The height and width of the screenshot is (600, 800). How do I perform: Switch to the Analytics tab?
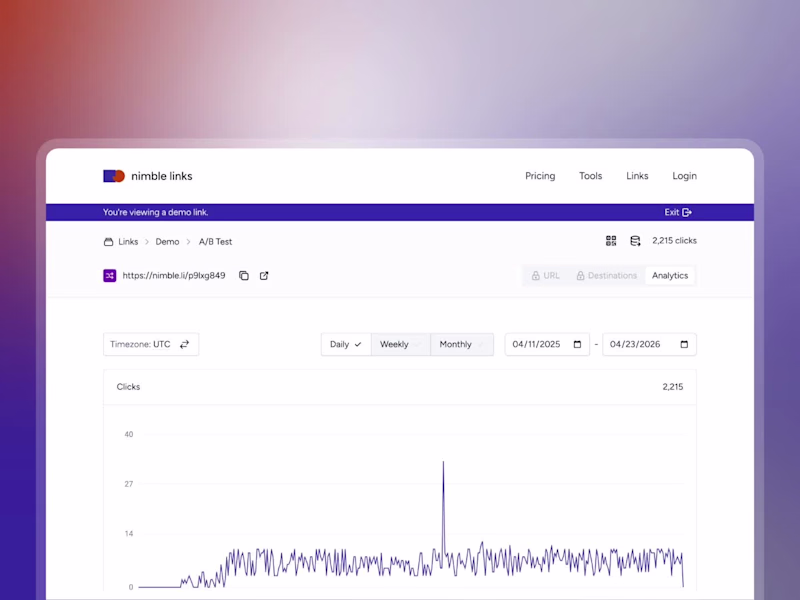[x=670, y=275]
